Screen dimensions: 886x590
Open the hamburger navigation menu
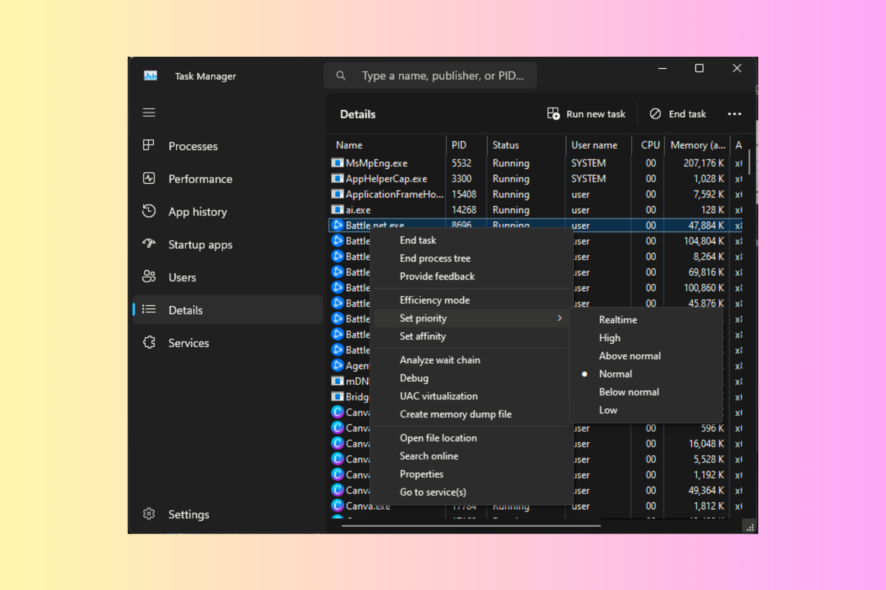coord(149,112)
